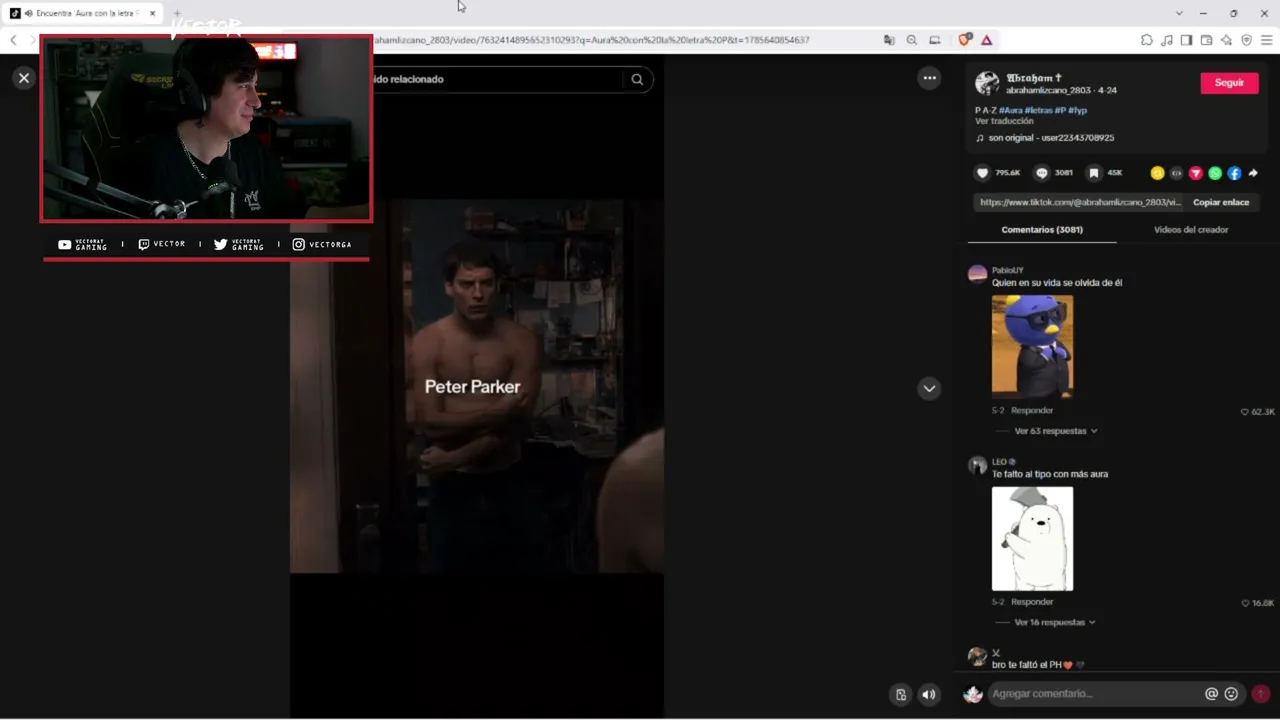The image size is (1280, 720).
Task: Open the penguin sticker image in PabloUY's comment
Action: (1032, 346)
